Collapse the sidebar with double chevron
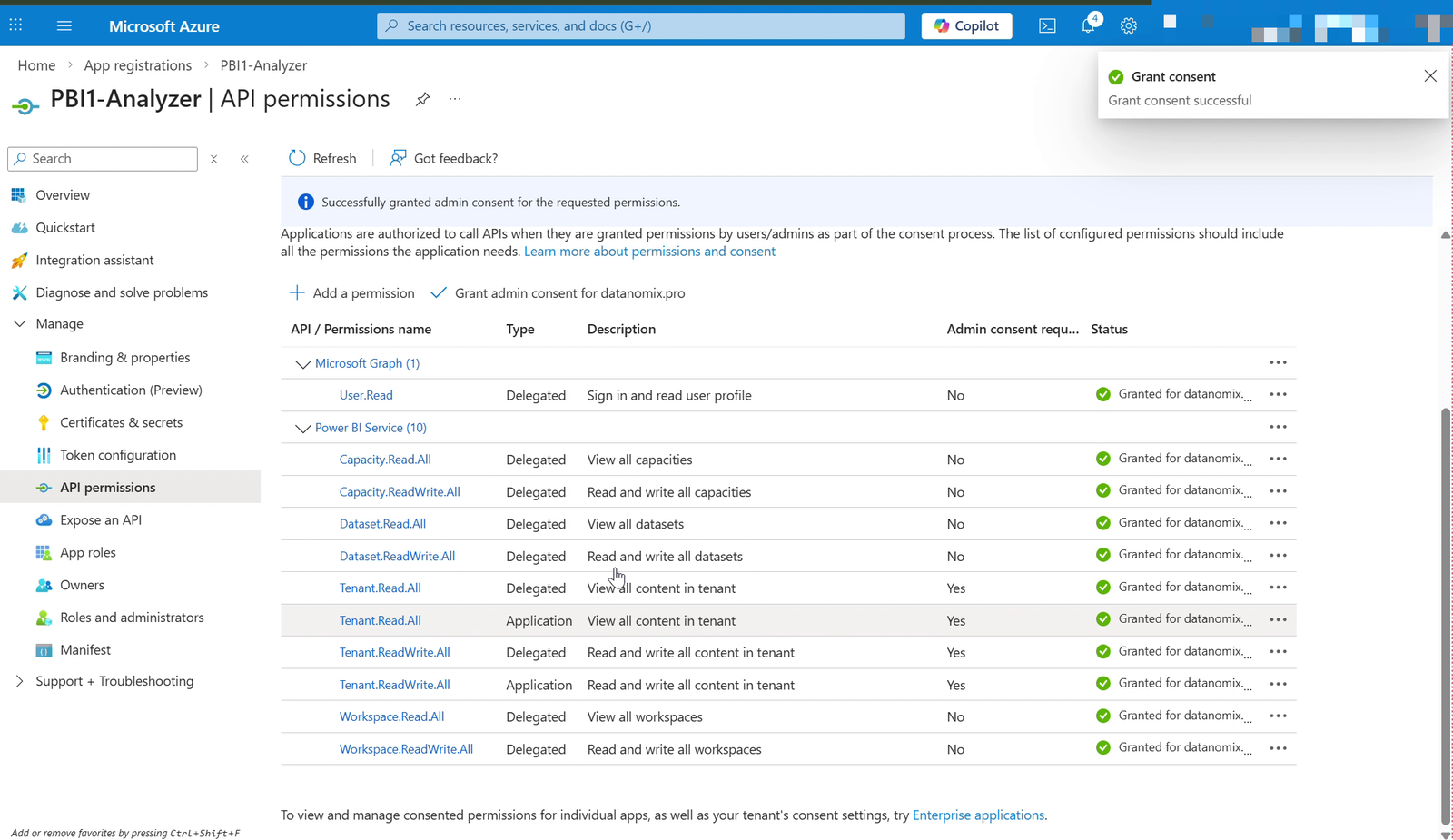 (x=244, y=159)
